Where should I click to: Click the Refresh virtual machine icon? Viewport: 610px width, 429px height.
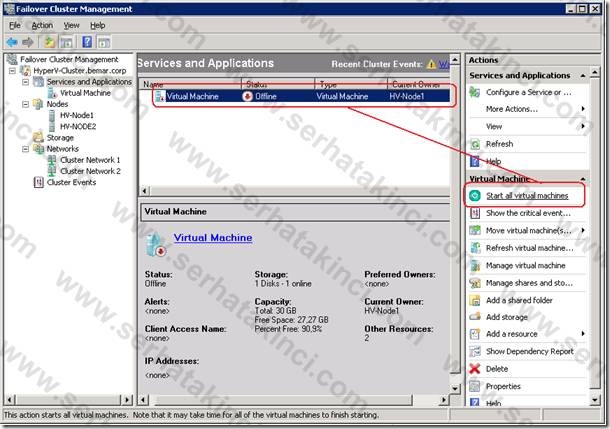[475, 248]
